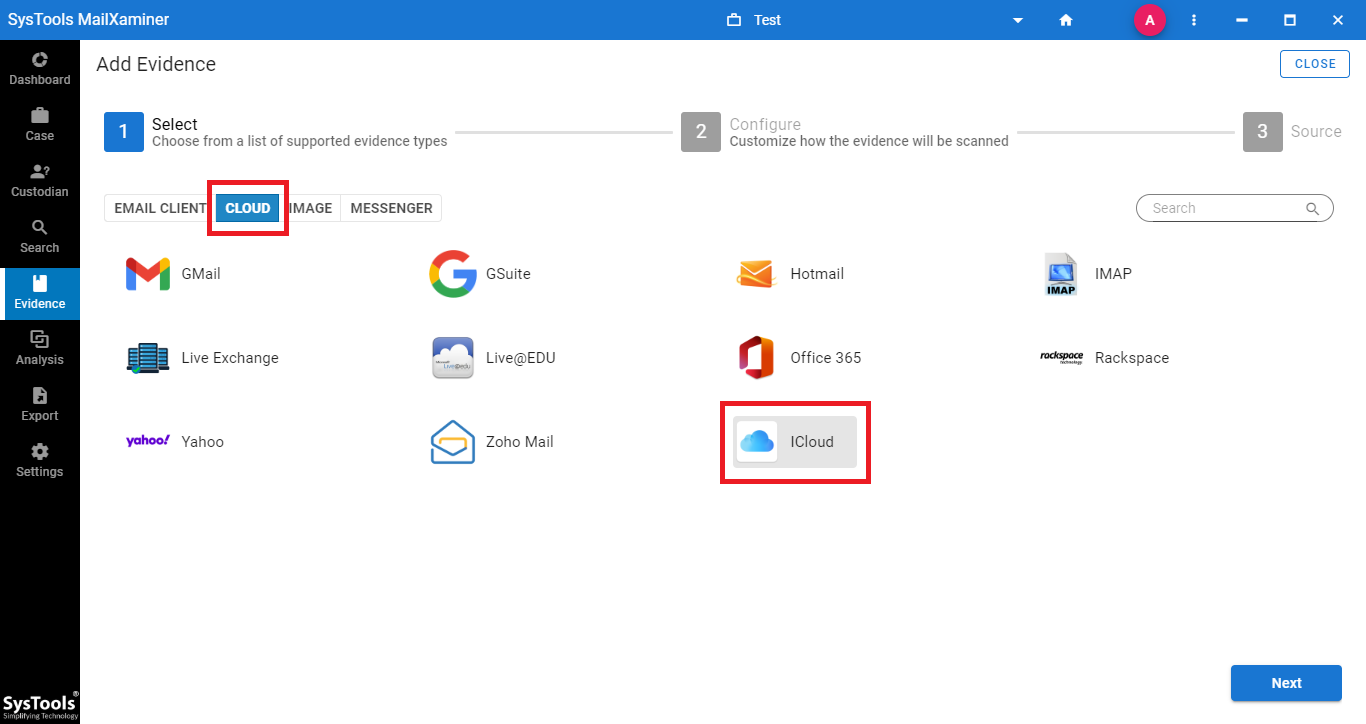Choose Zoho Mail evidence type

492,442
